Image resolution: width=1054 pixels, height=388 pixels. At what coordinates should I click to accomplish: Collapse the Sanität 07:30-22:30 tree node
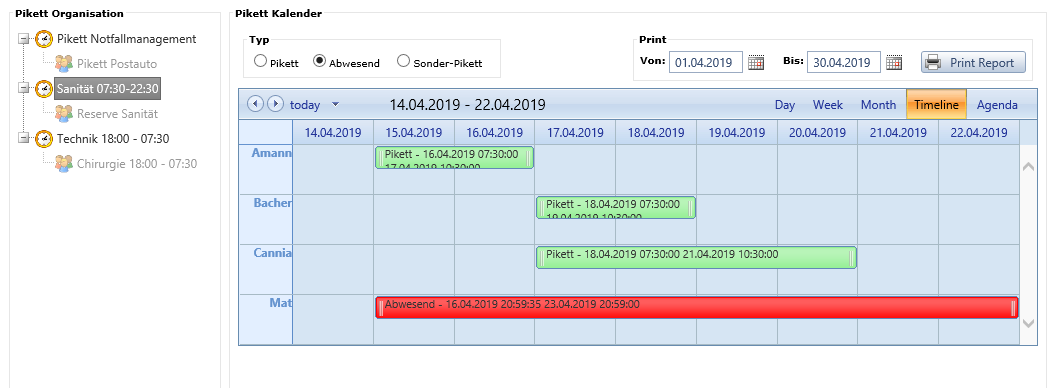(x=24, y=88)
